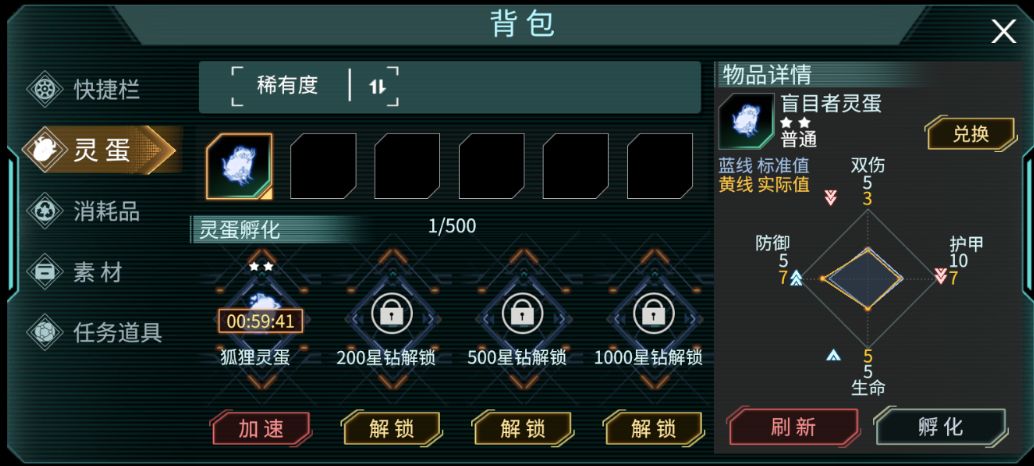Click 解锁 under the 200星钻 slot
Screen dimensions: 1034x466
(392, 428)
